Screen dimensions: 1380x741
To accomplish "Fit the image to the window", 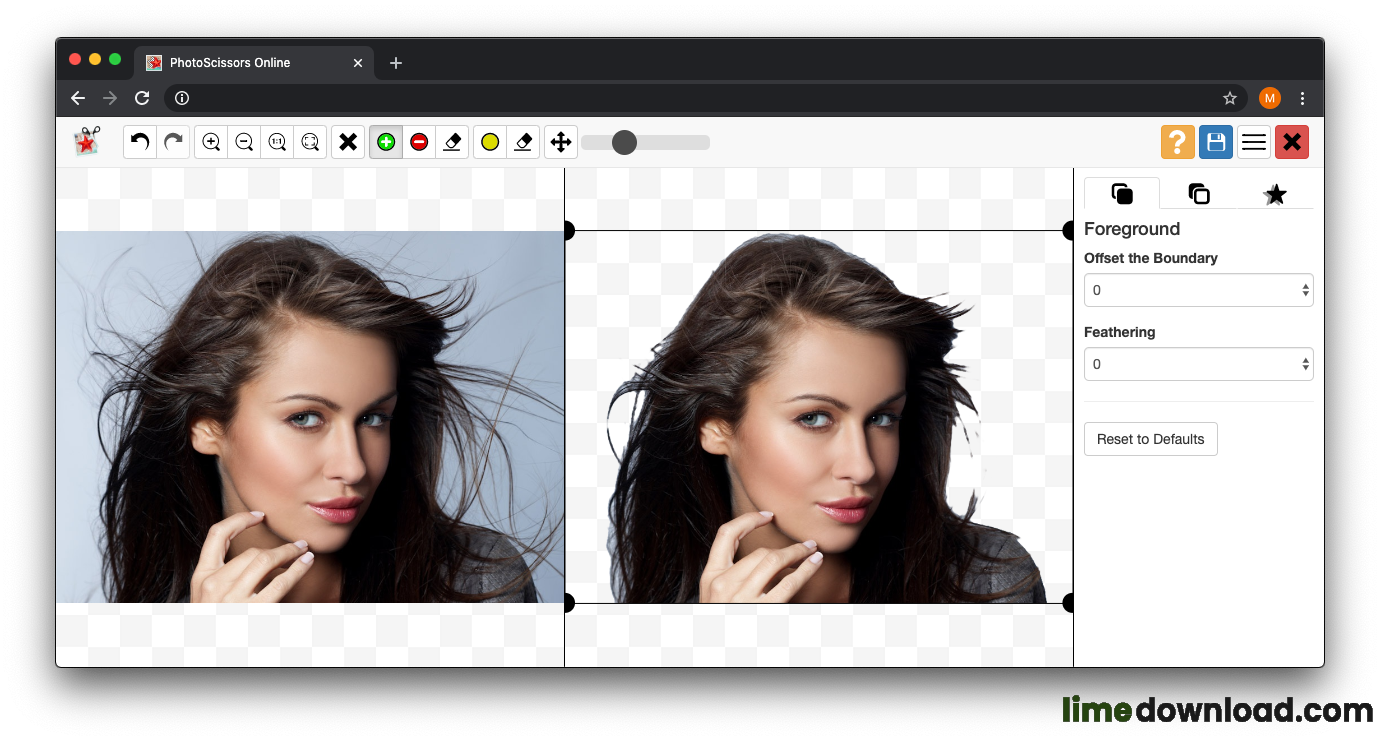I will coord(310,142).
